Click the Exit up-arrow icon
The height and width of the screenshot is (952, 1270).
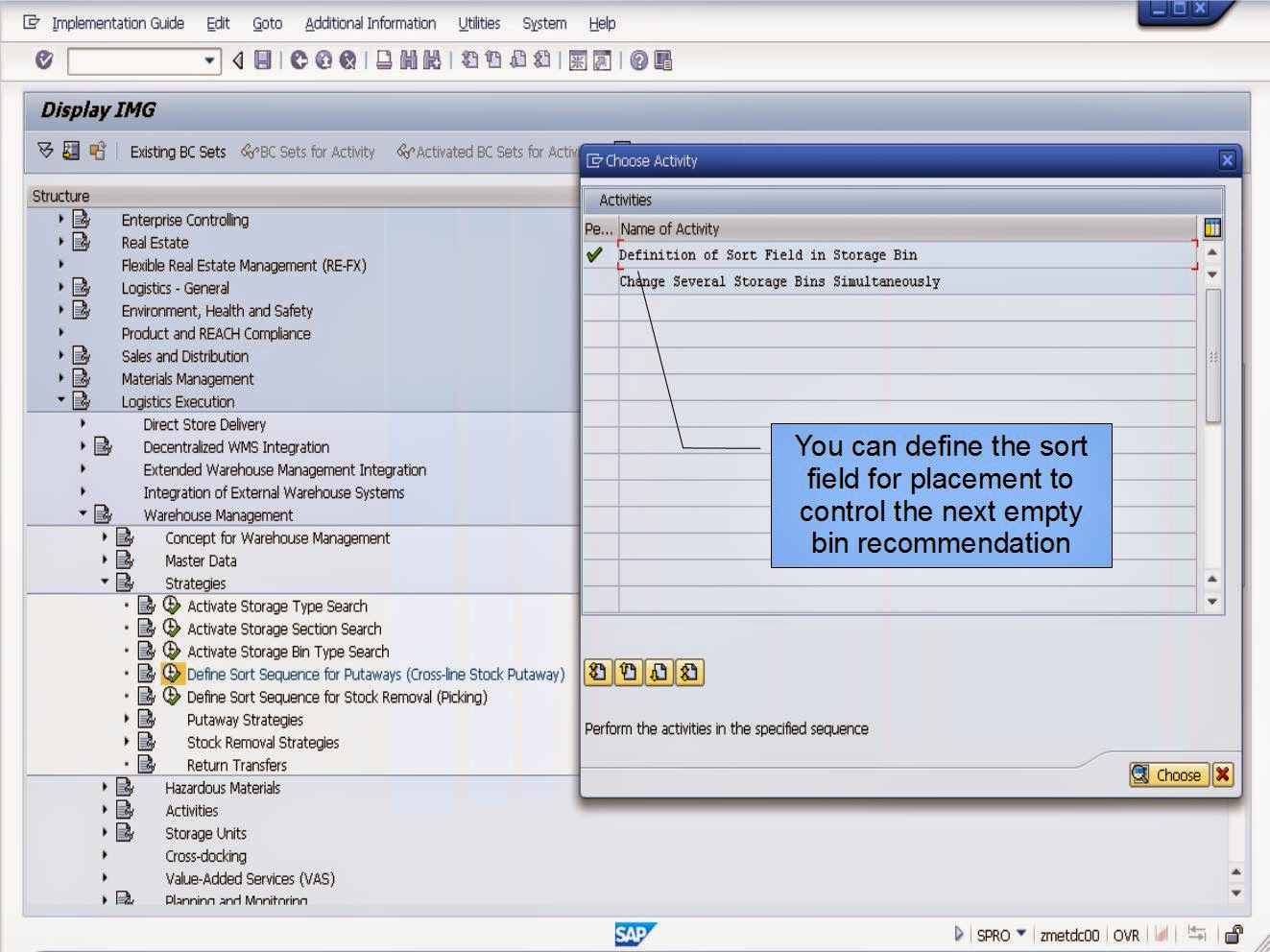(323, 60)
